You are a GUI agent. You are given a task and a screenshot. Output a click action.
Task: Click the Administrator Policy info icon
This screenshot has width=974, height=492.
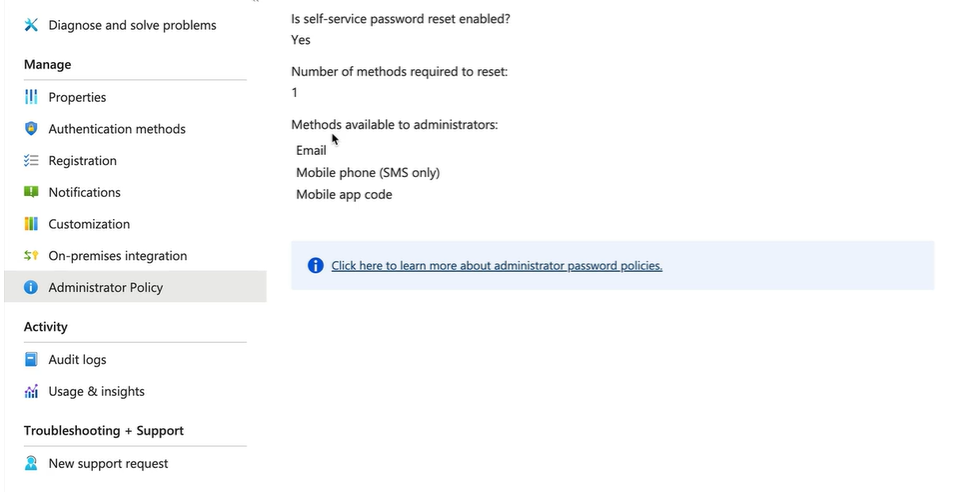(x=31, y=287)
